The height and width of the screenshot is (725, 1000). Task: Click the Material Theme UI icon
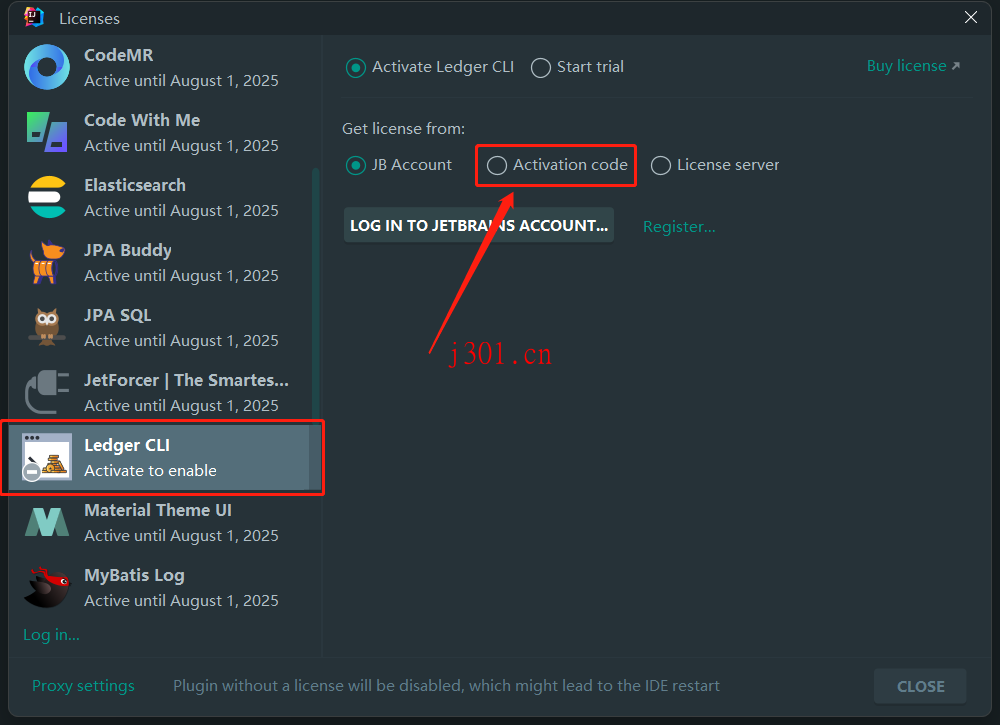(47, 522)
